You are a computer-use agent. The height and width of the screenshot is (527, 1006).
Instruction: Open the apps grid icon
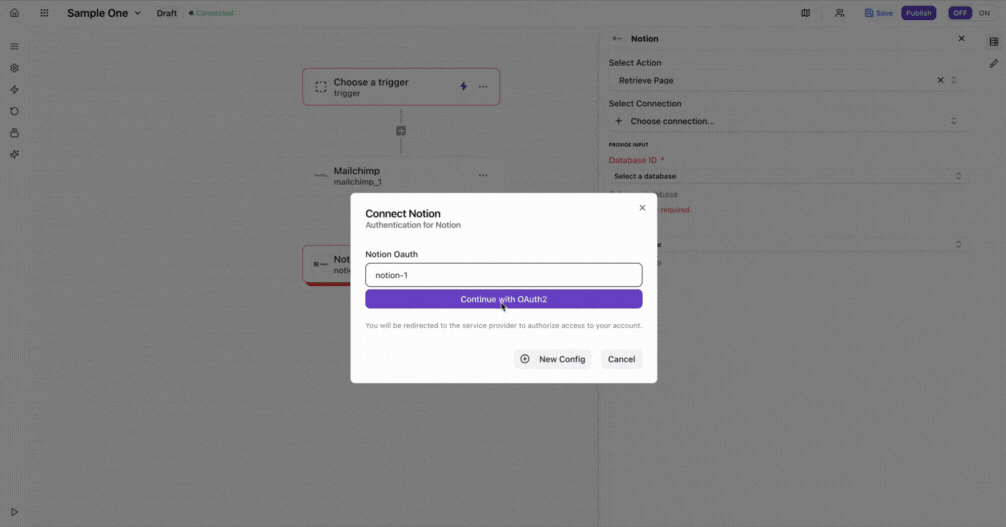(44, 13)
